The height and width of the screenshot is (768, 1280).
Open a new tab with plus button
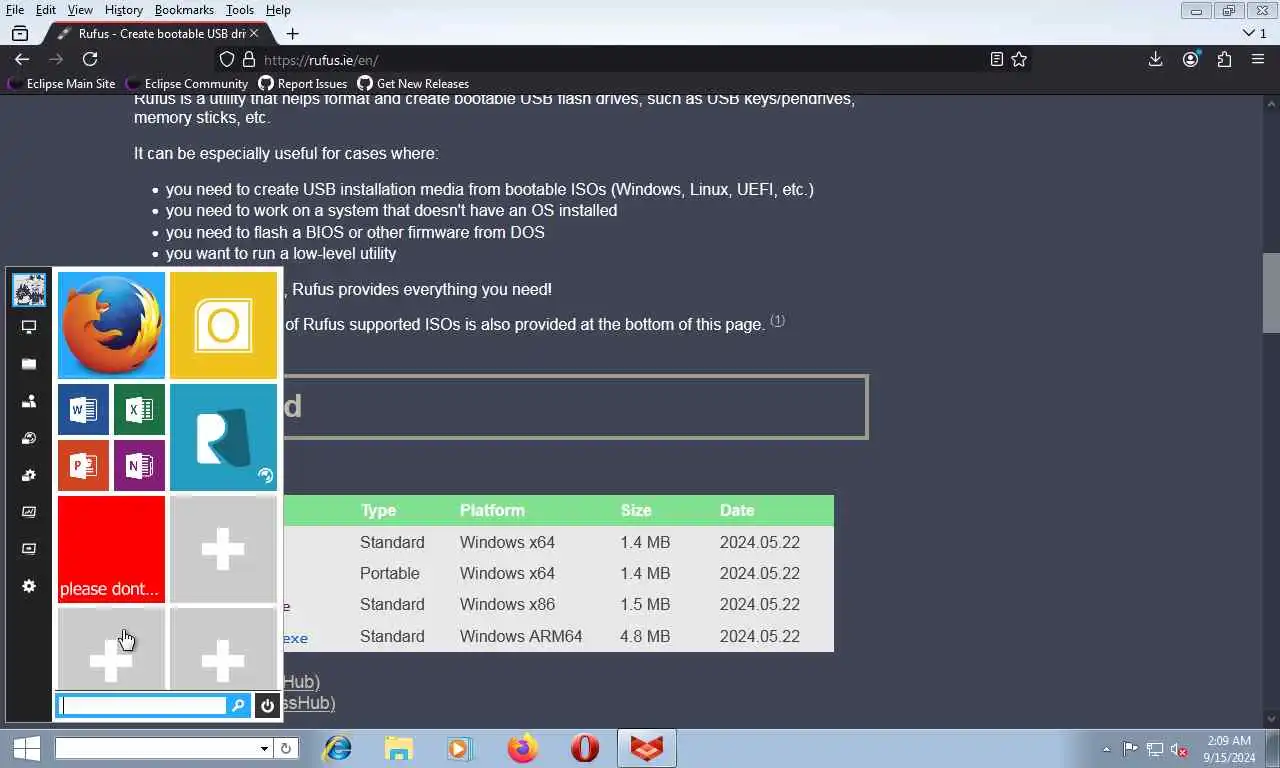[x=292, y=33]
